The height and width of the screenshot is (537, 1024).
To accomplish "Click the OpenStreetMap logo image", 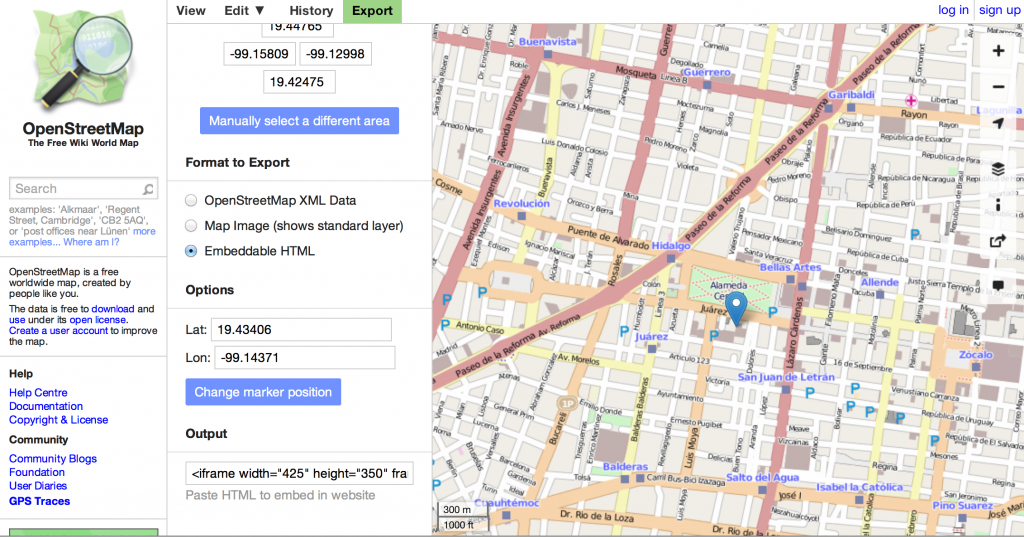I will pos(83,60).
